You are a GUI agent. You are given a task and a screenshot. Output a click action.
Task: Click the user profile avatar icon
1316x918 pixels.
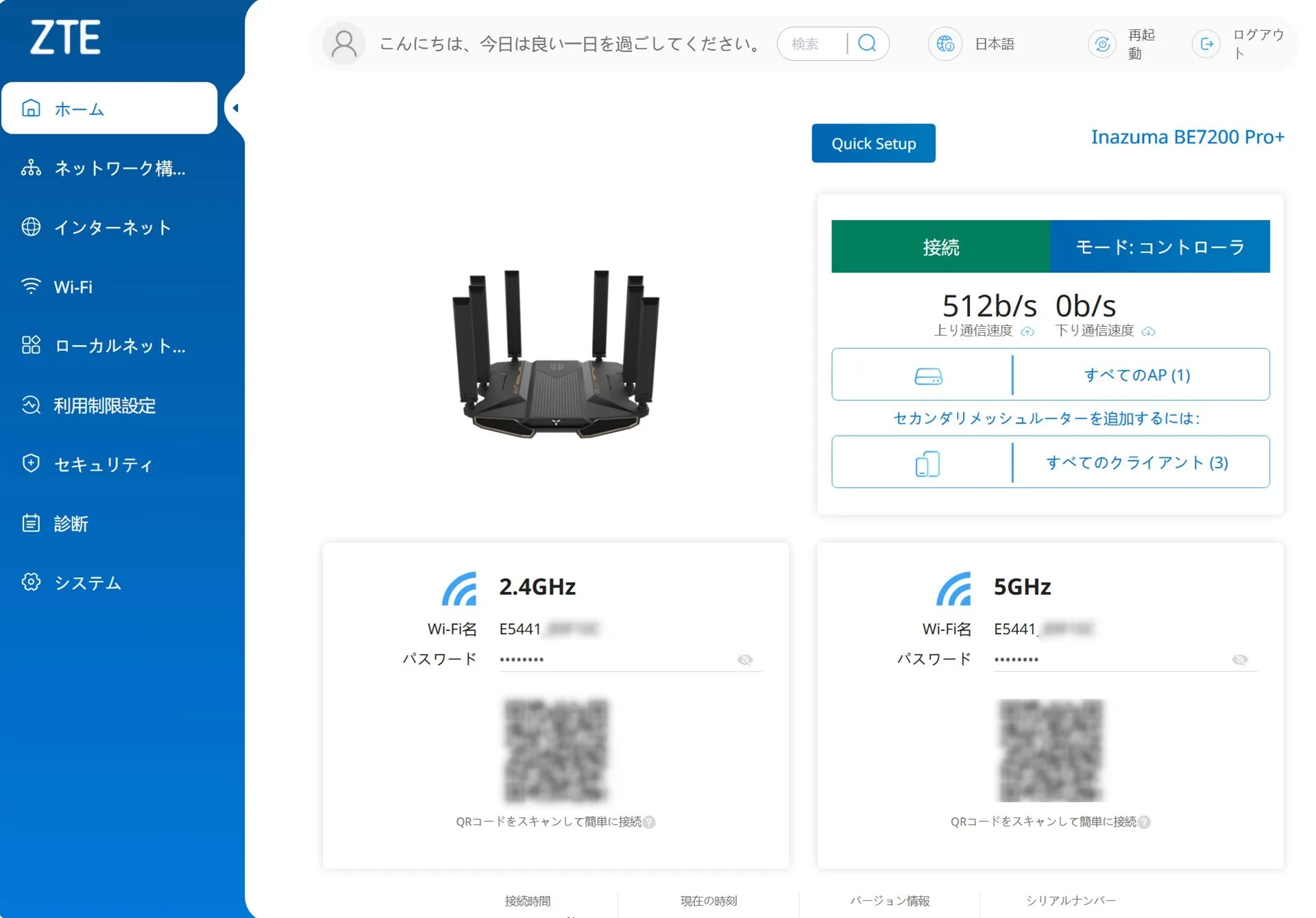[344, 44]
